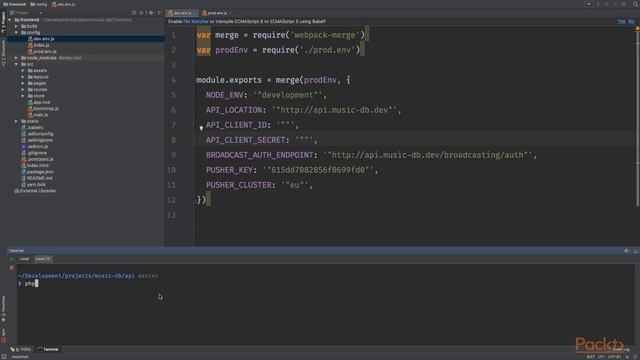Expand the store folder
The image size is (640, 360).
point(23,96)
